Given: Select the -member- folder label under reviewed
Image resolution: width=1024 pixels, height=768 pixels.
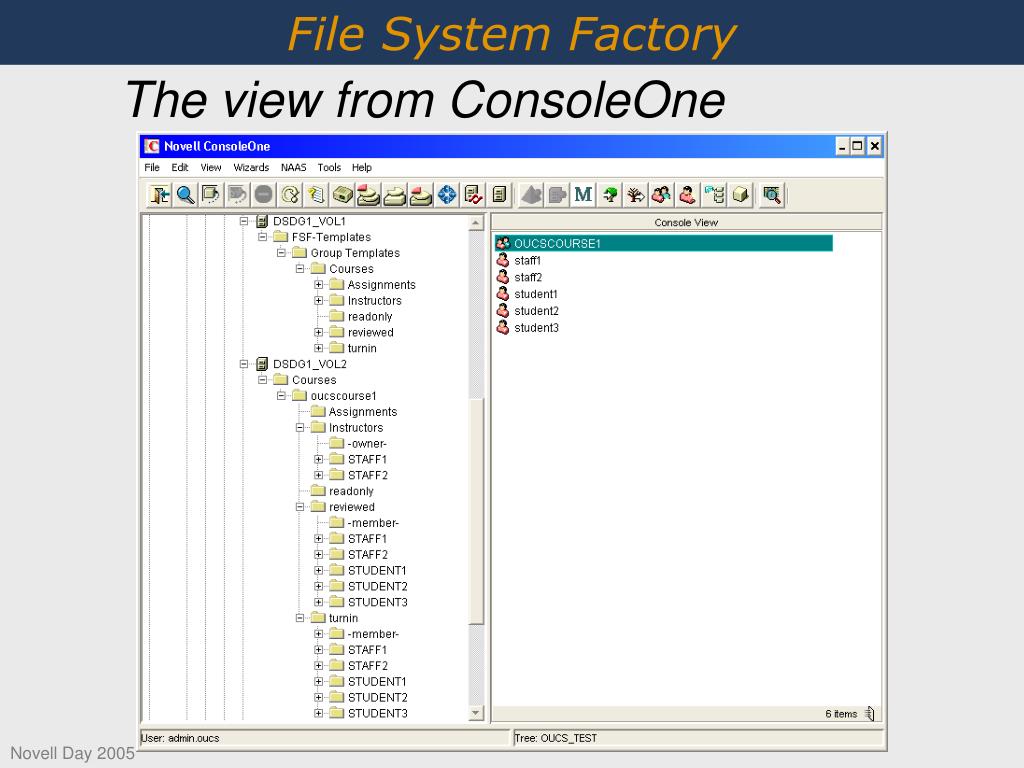Looking at the screenshot, I should [373, 522].
